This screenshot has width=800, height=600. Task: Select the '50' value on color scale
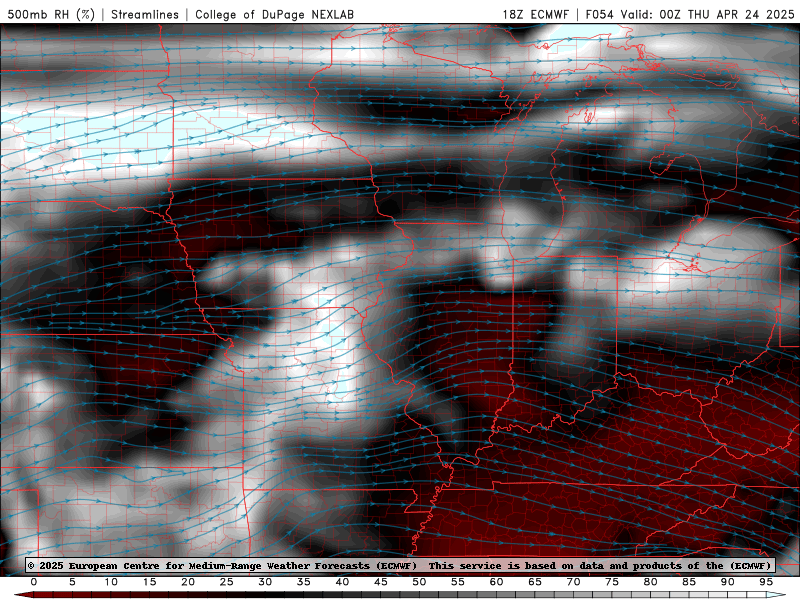419,582
